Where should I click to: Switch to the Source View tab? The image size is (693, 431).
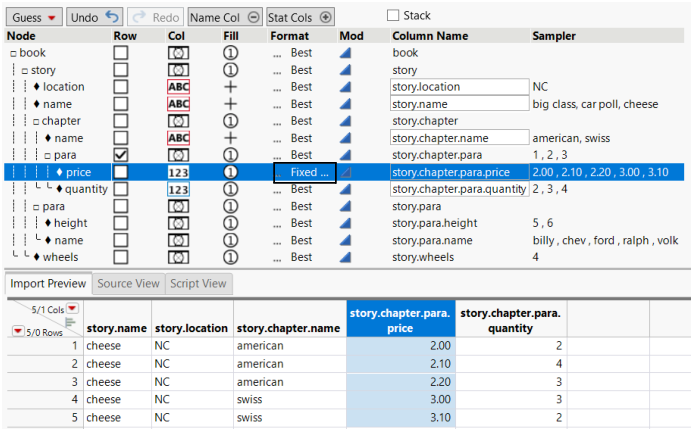129,283
